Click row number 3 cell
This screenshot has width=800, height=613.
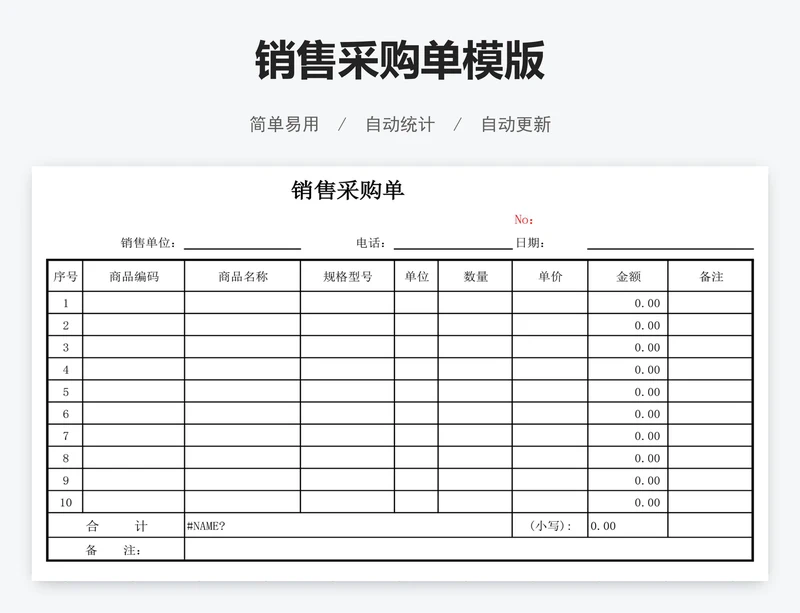pyautogui.click(x=65, y=347)
